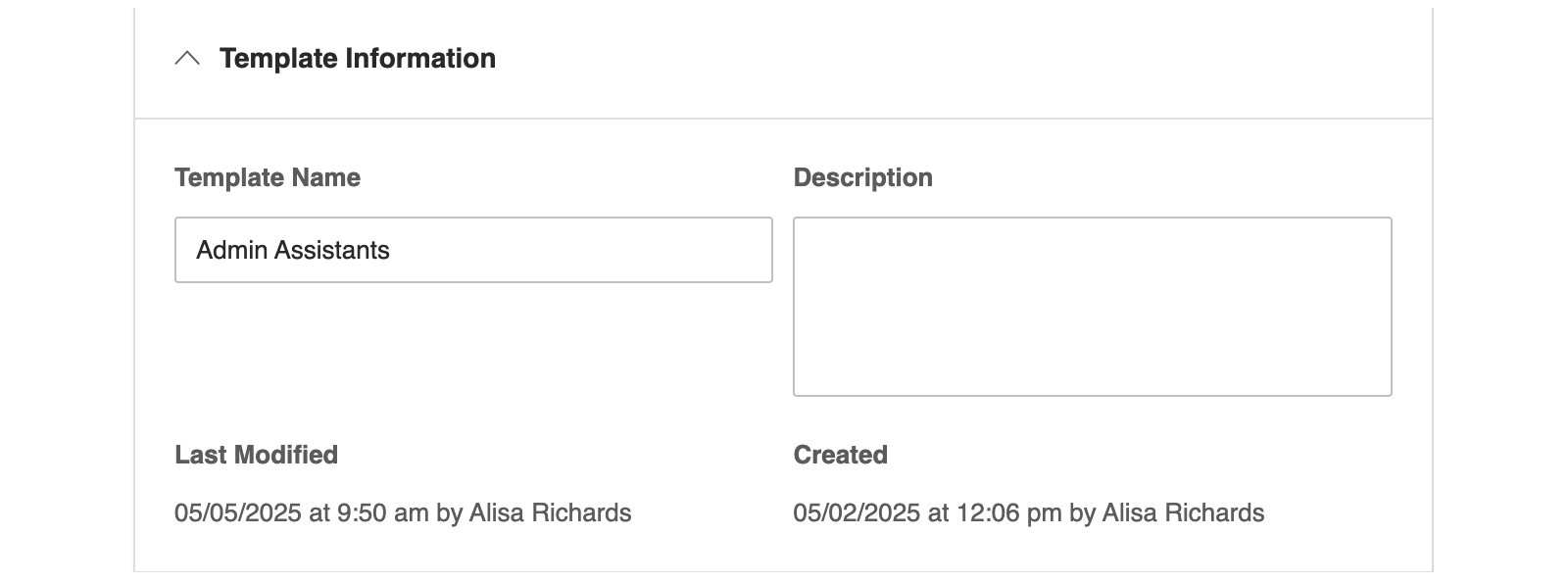Click the 05/02/2025 created date

click(857, 512)
